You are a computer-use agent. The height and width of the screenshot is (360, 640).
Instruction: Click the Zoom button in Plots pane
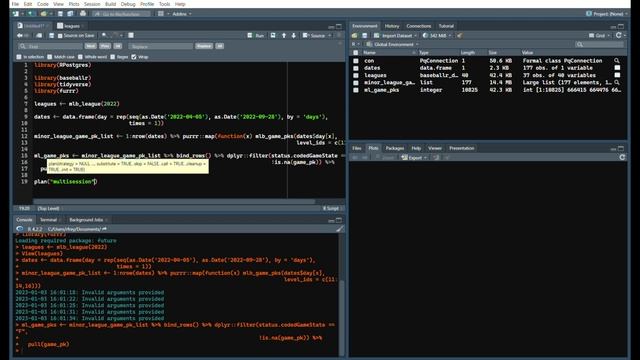[x=385, y=158]
